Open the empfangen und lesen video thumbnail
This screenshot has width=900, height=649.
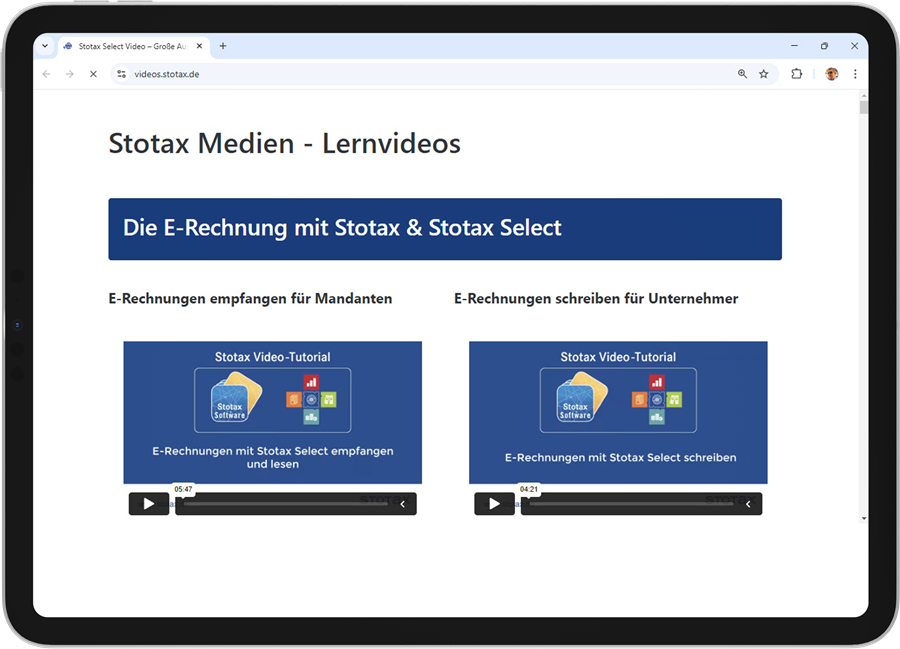(273, 413)
